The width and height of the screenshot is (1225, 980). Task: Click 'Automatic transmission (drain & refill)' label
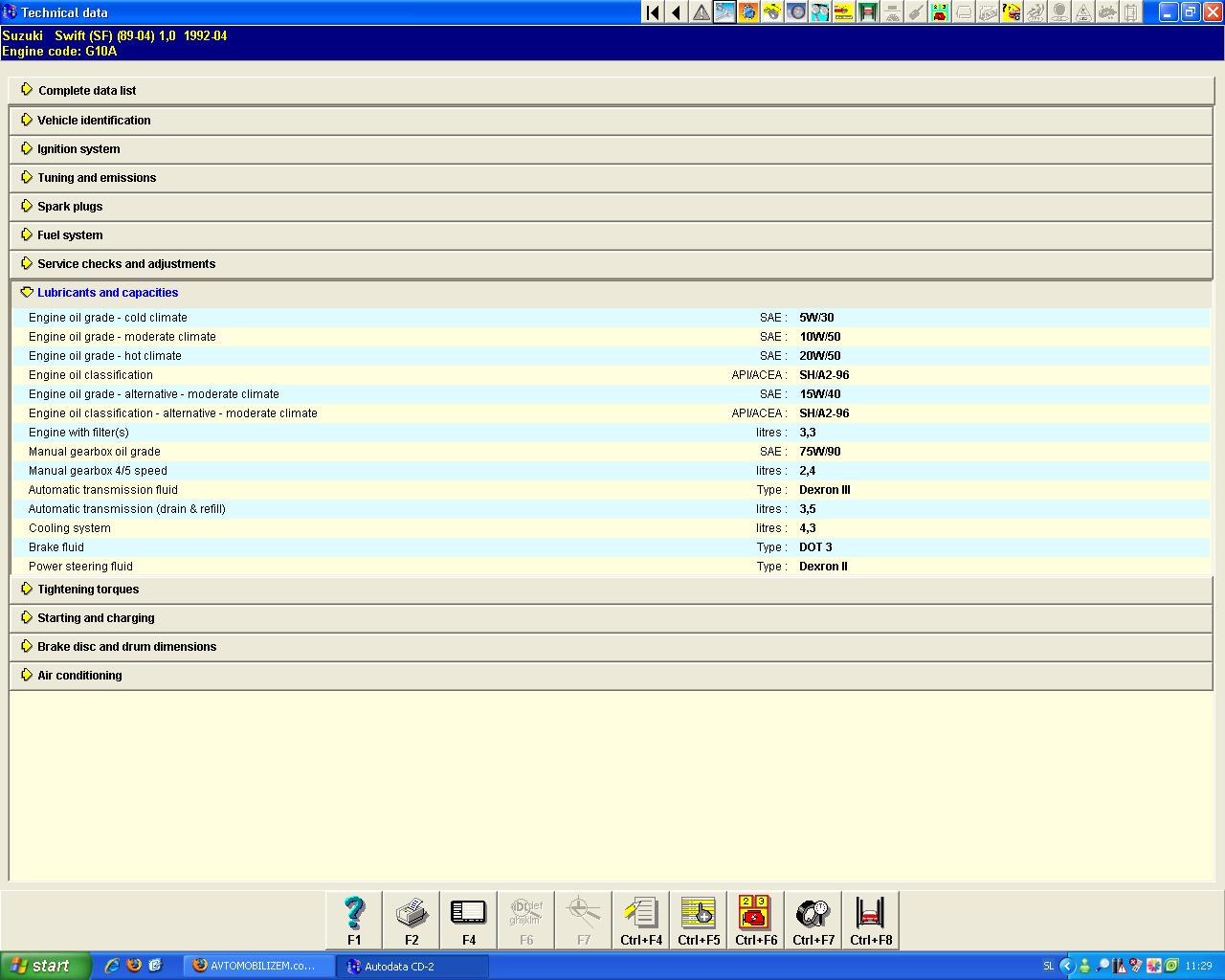pyautogui.click(x=127, y=509)
